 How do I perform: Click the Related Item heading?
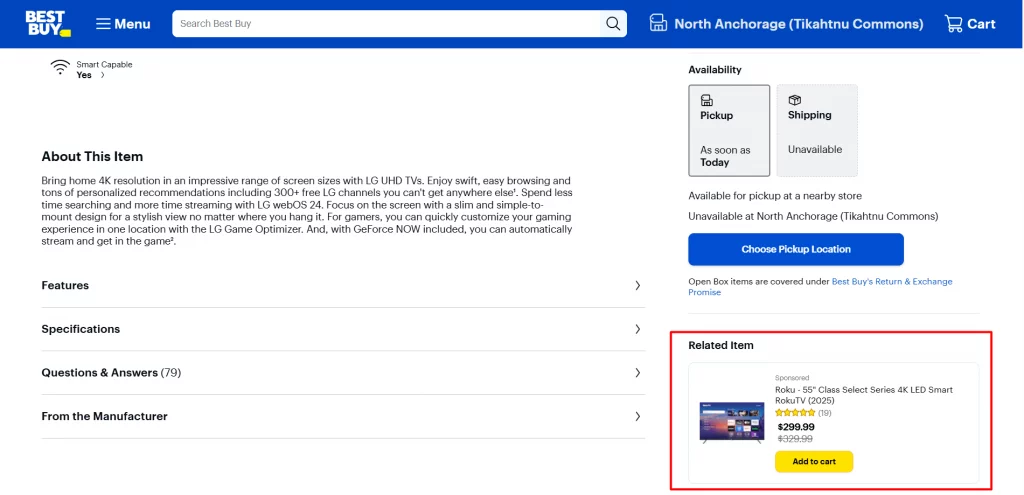(721, 345)
